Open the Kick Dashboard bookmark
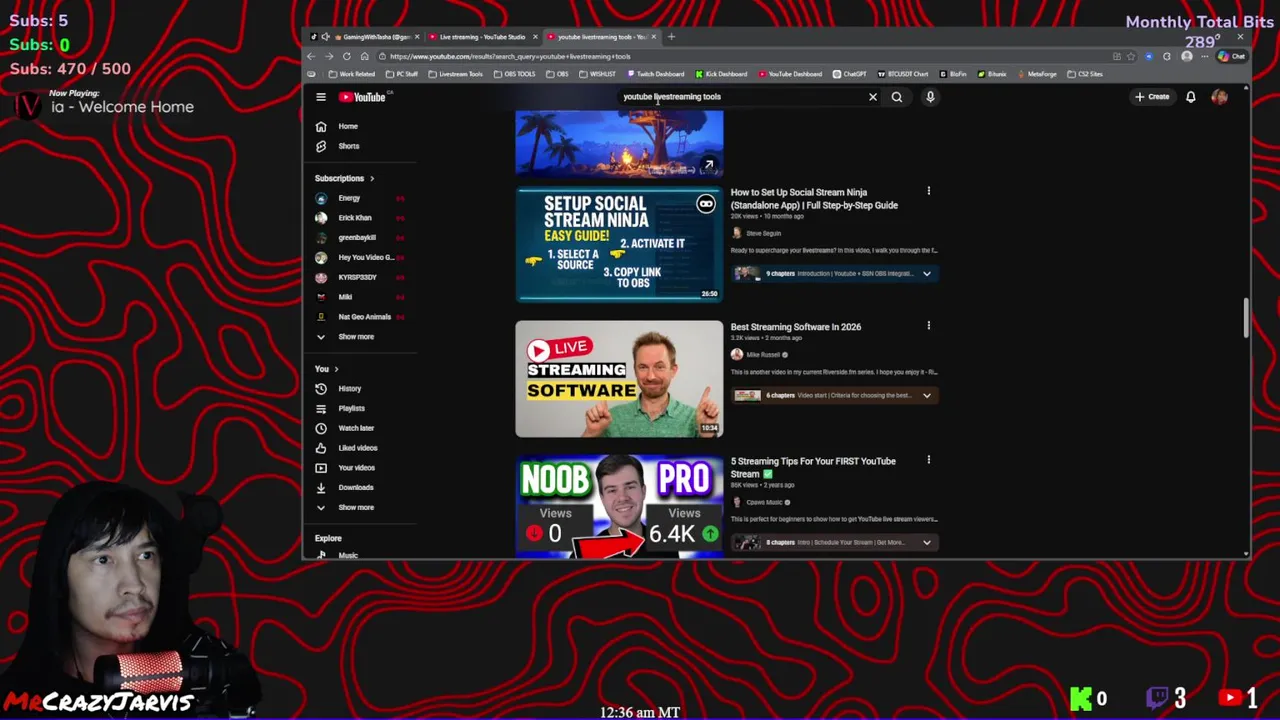Viewport: 1280px width, 720px height. pyautogui.click(x=721, y=74)
